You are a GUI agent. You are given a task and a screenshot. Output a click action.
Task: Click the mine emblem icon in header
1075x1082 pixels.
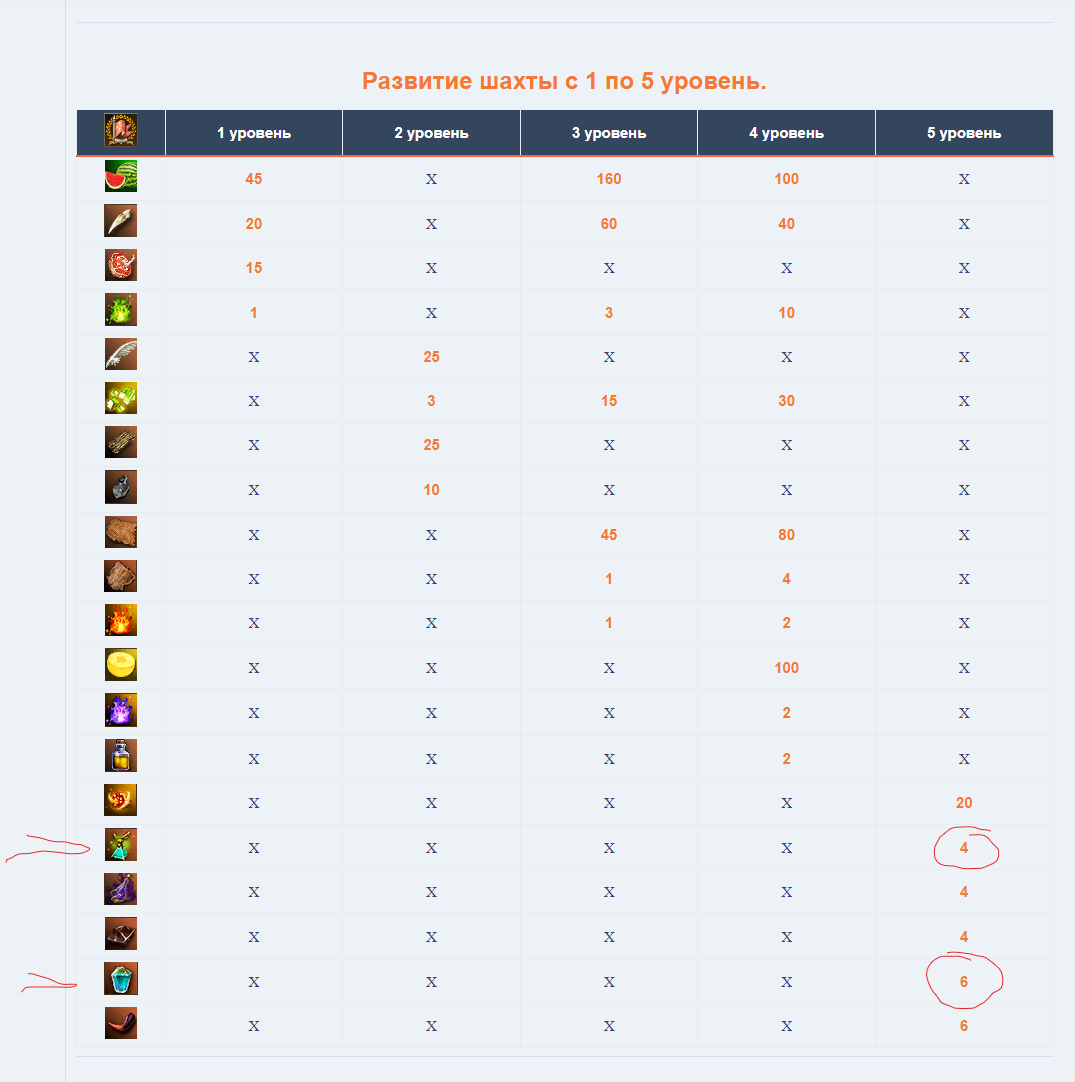[x=121, y=131]
